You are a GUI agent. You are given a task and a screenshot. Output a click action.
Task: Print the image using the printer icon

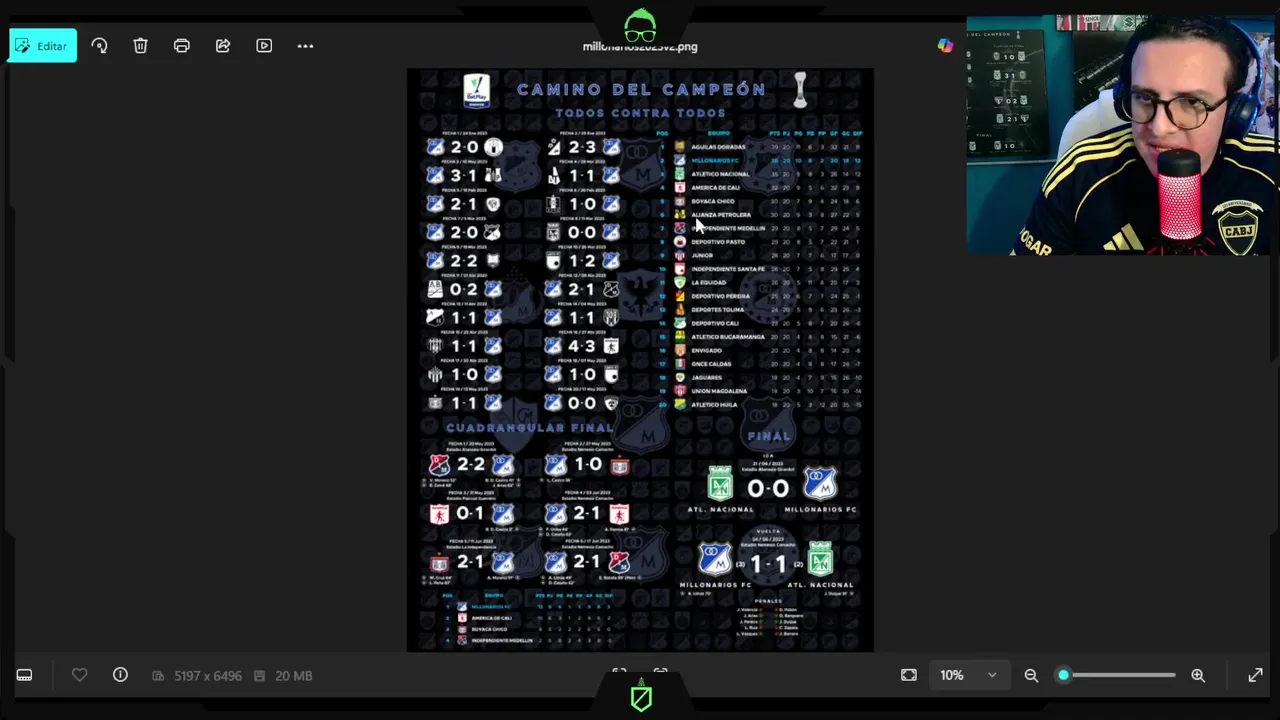coord(181,46)
